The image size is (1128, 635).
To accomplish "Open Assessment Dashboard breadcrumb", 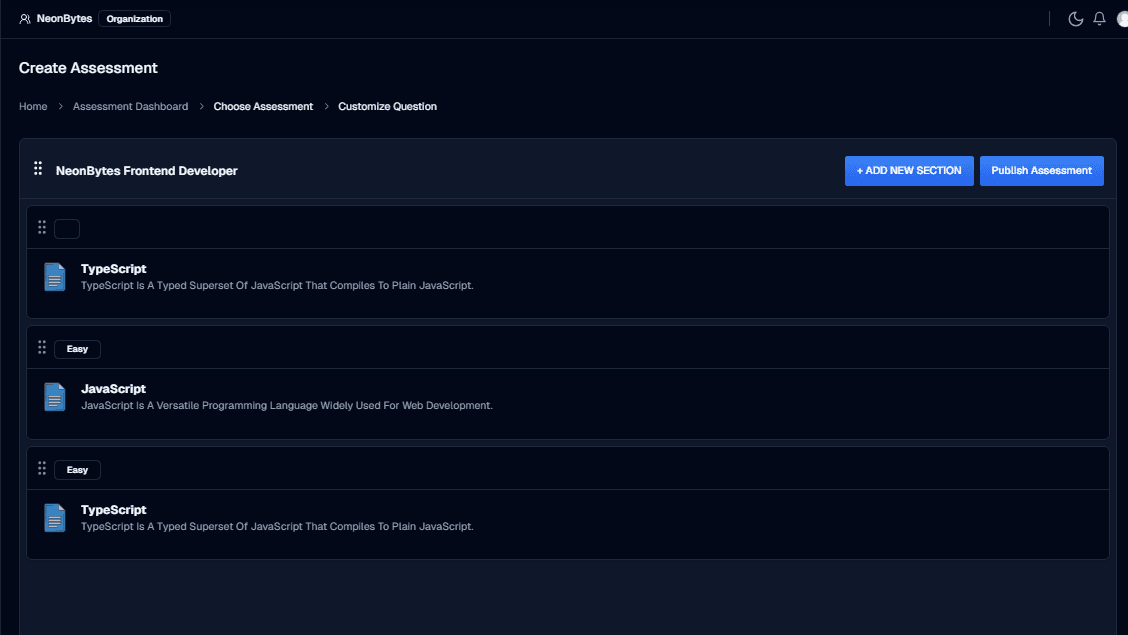I will [130, 106].
